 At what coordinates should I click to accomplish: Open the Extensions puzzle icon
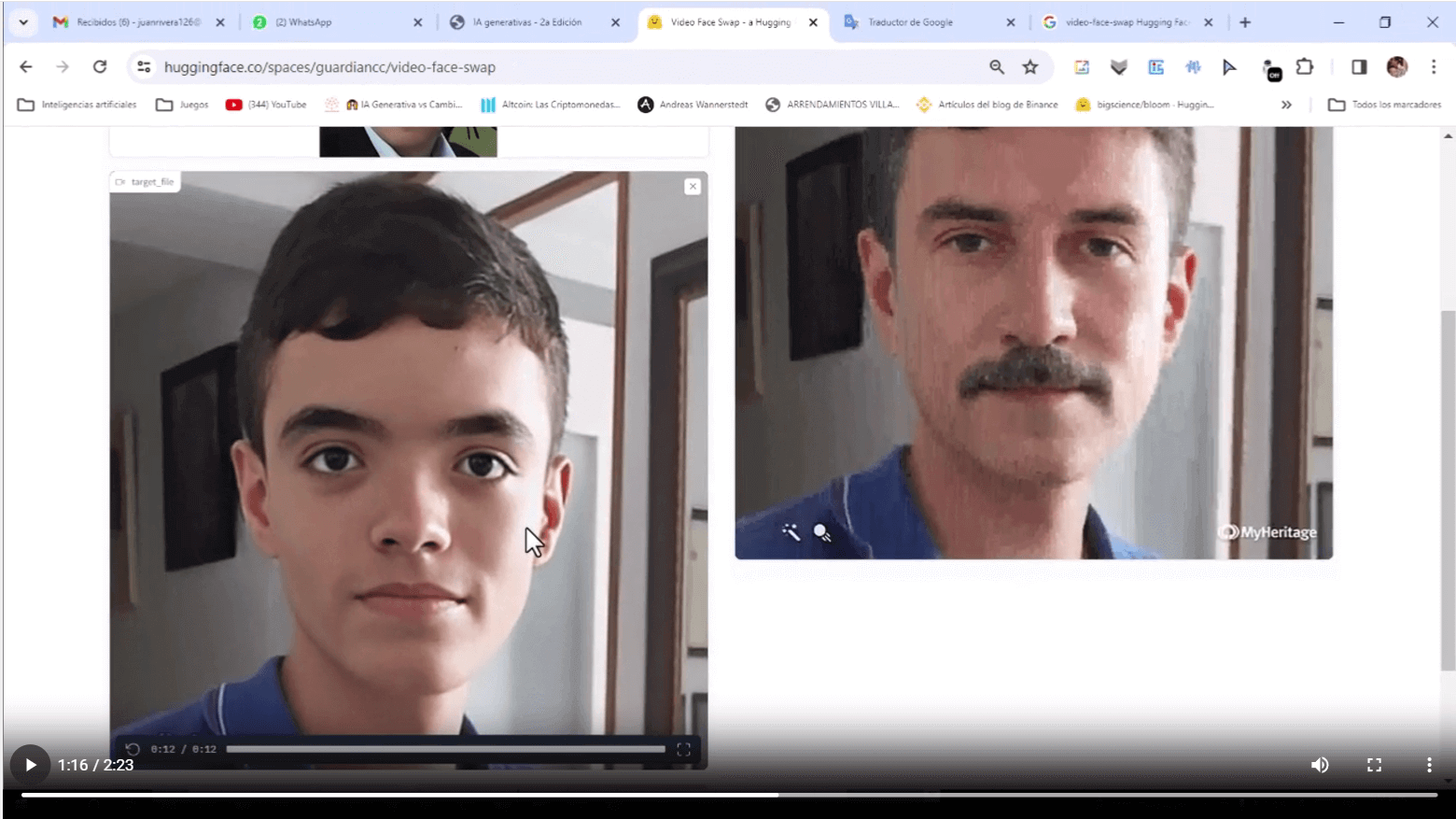click(x=1305, y=67)
